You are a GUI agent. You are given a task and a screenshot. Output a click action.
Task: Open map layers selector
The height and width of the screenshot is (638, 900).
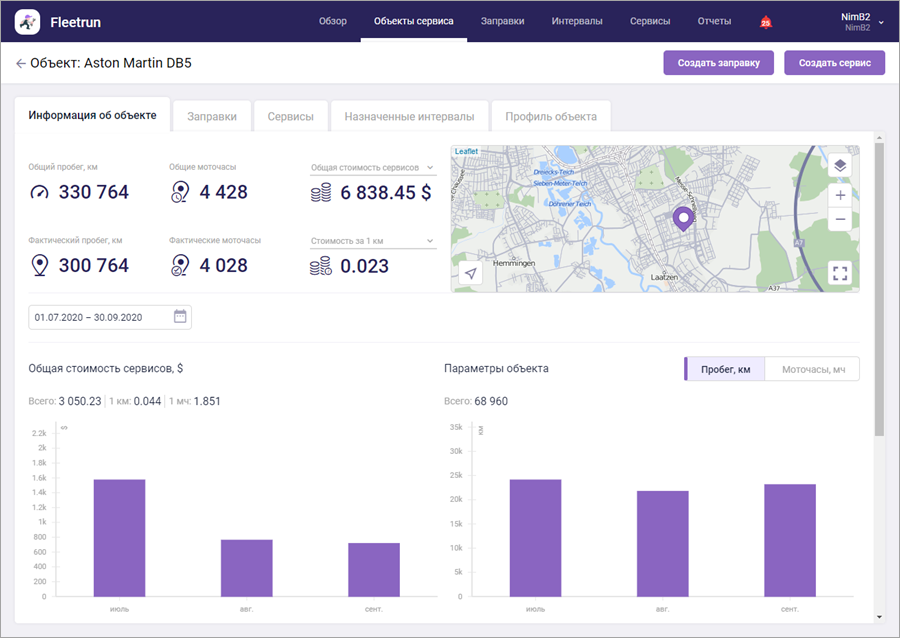839,166
